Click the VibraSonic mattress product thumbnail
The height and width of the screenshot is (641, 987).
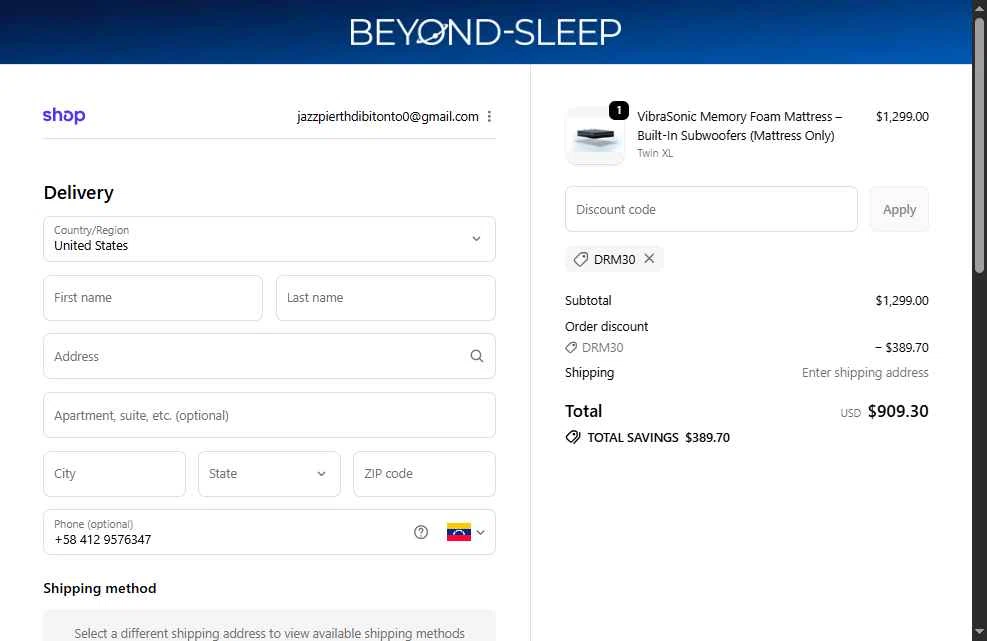(595, 135)
